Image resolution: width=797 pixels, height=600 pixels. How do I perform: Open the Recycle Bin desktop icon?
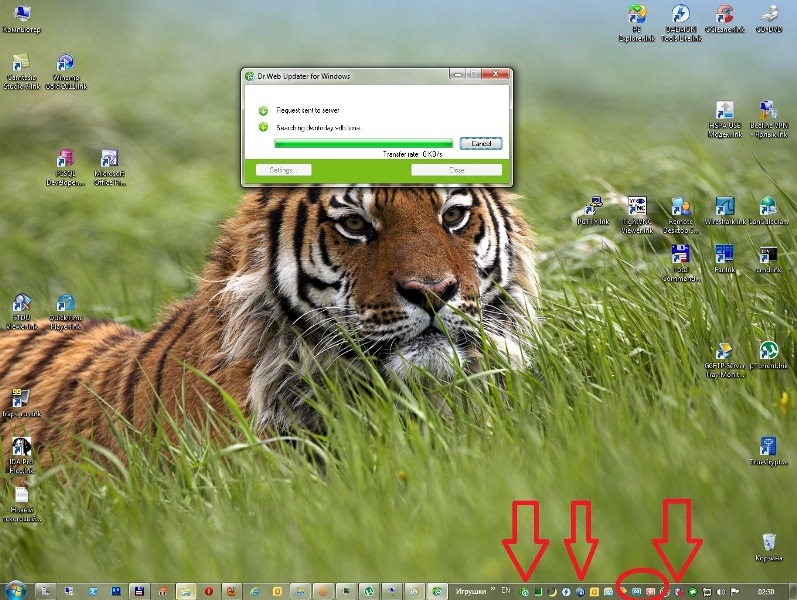(767, 544)
